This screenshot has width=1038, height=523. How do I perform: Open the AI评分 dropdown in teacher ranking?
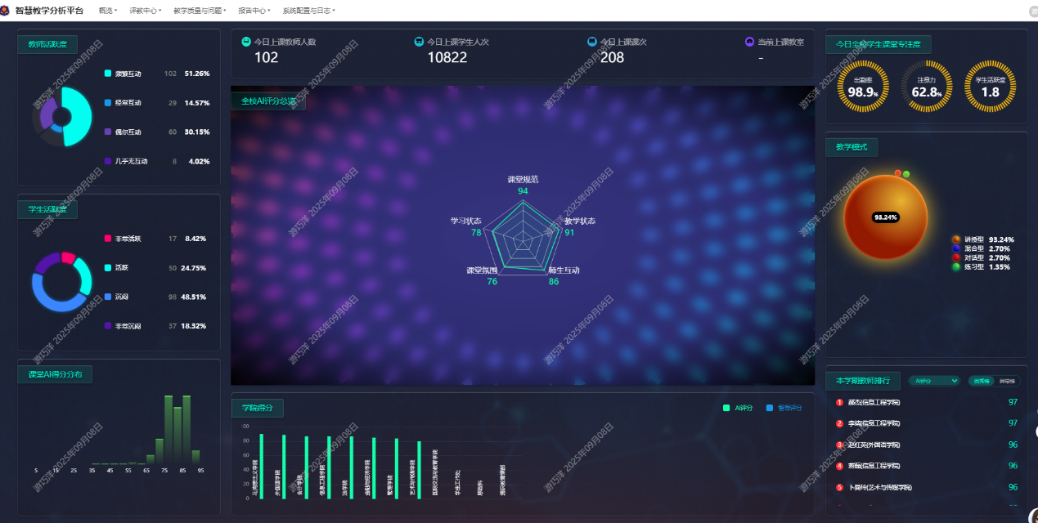coord(934,381)
